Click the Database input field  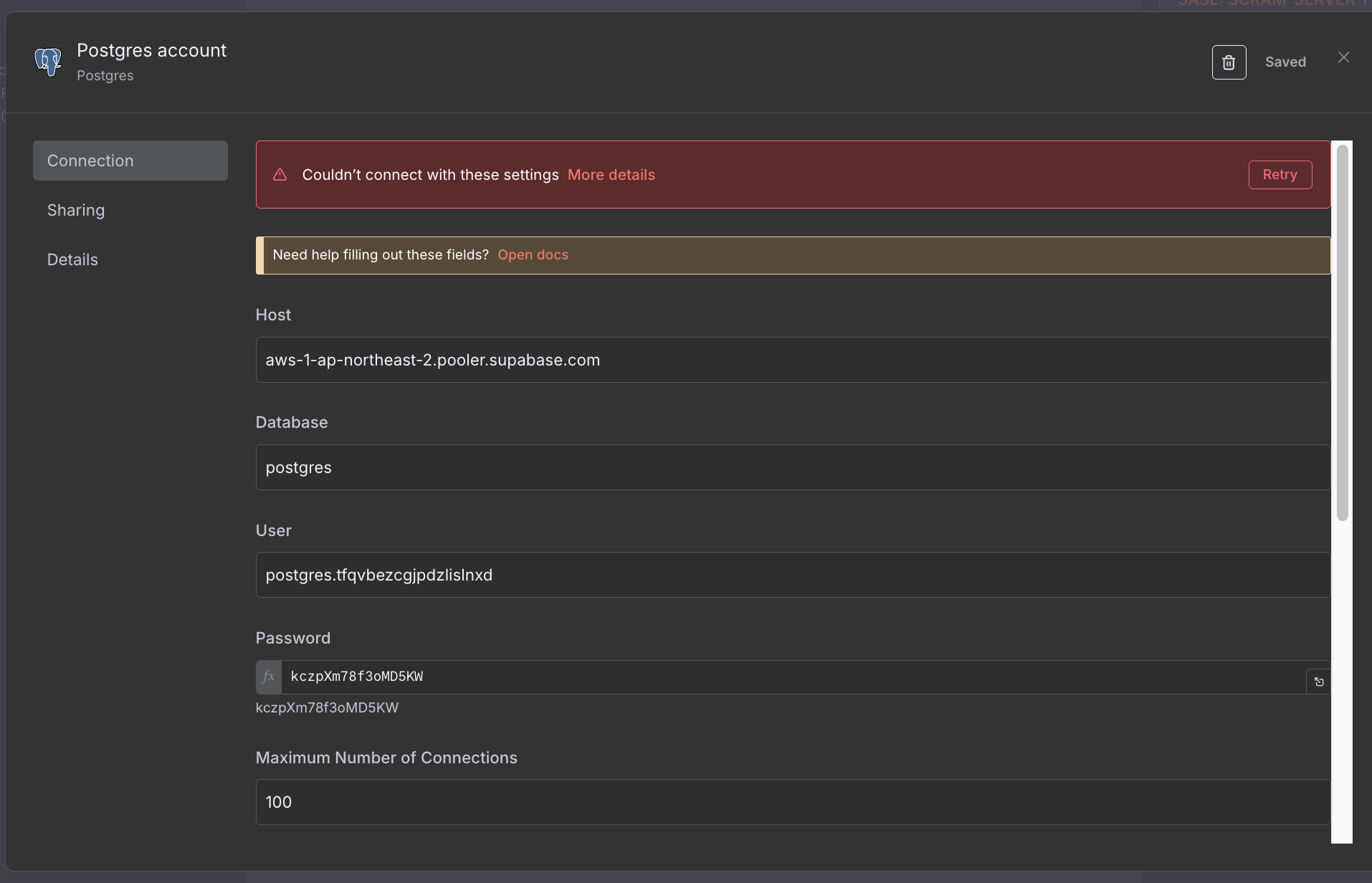click(x=793, y=467)
